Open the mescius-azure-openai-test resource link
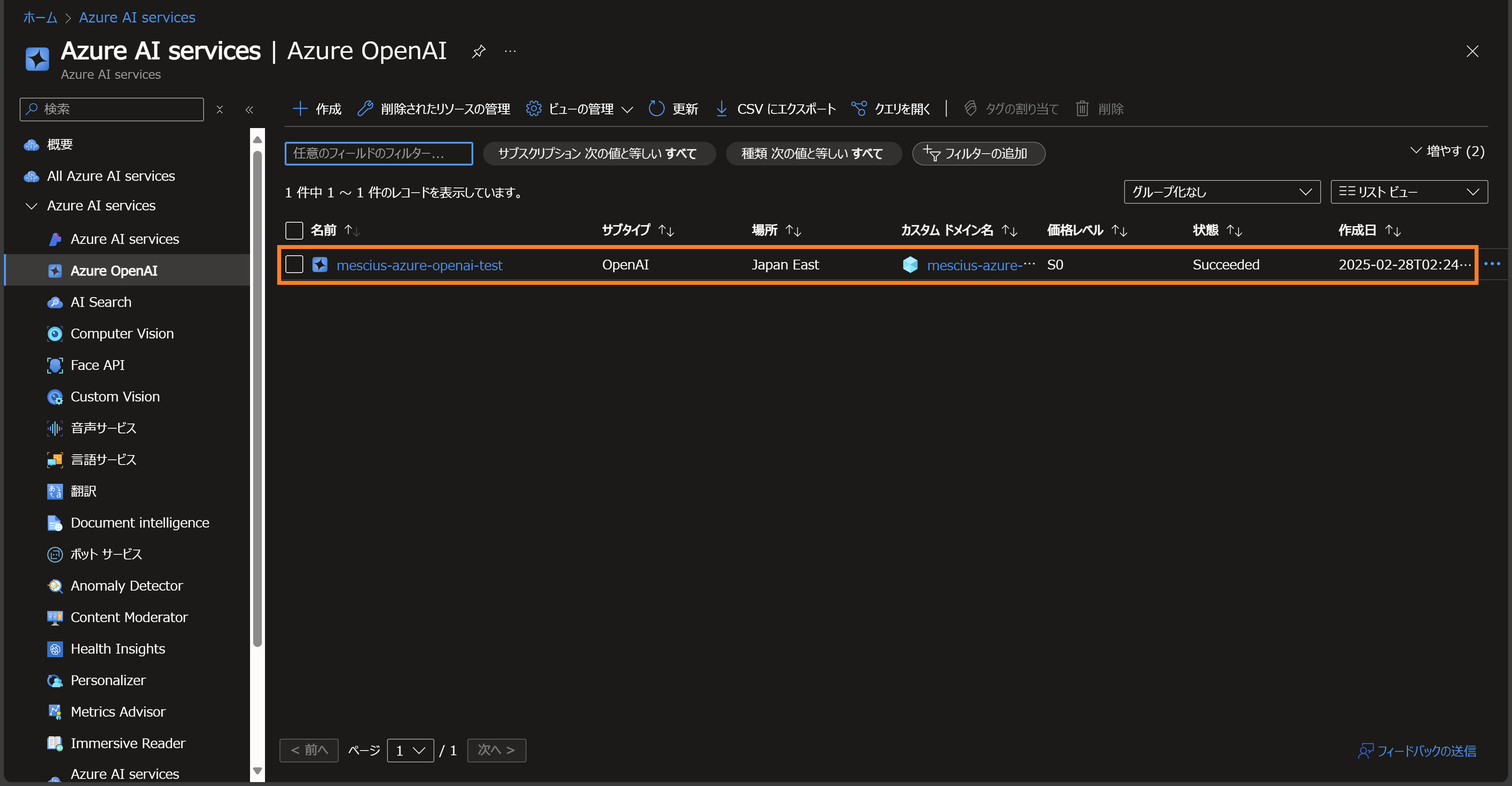This screenshot has width=1512, height=786. (419, 265)
